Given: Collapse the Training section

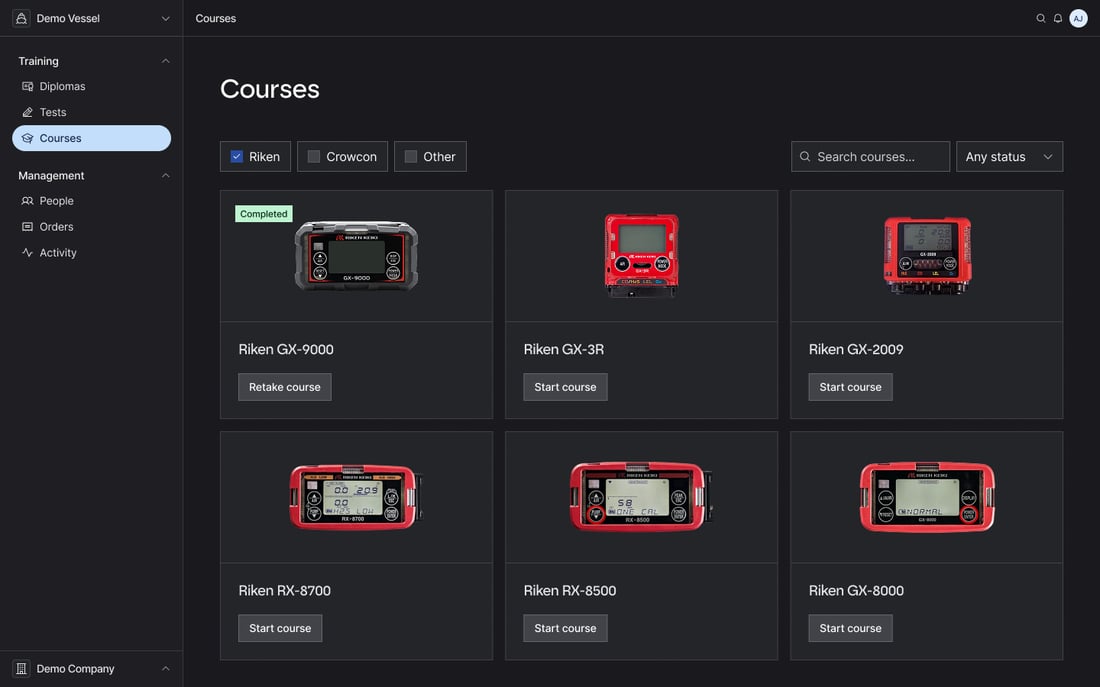Looking at the screenshot, I should 165,60.
